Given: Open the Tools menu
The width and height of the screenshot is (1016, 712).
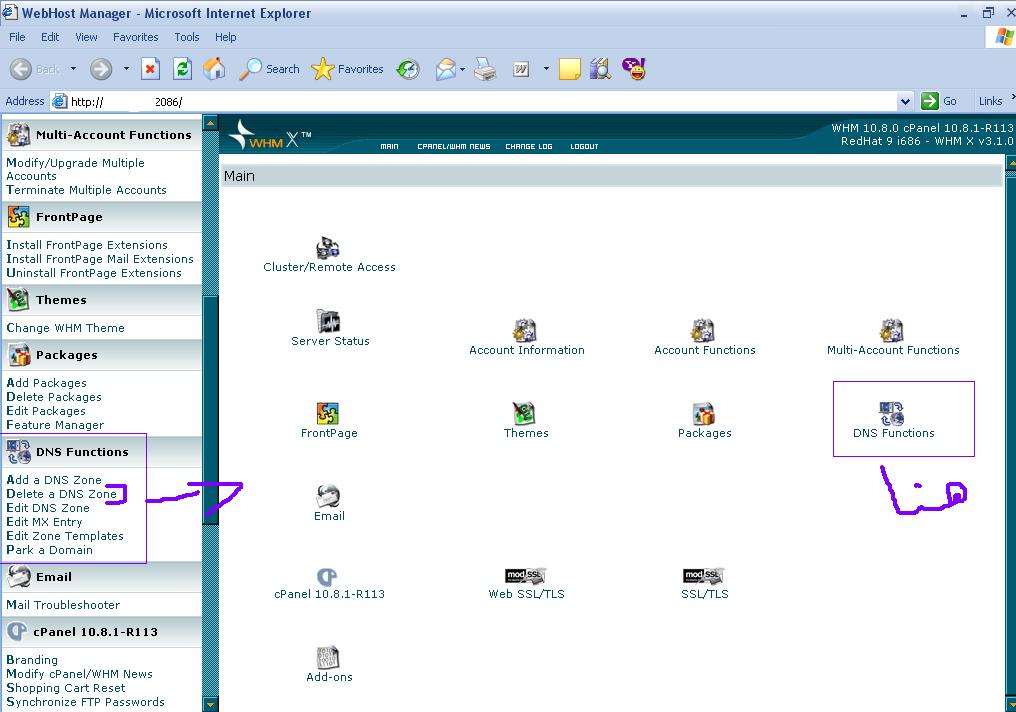Looking at the screenshot, I should coord(187,37).
